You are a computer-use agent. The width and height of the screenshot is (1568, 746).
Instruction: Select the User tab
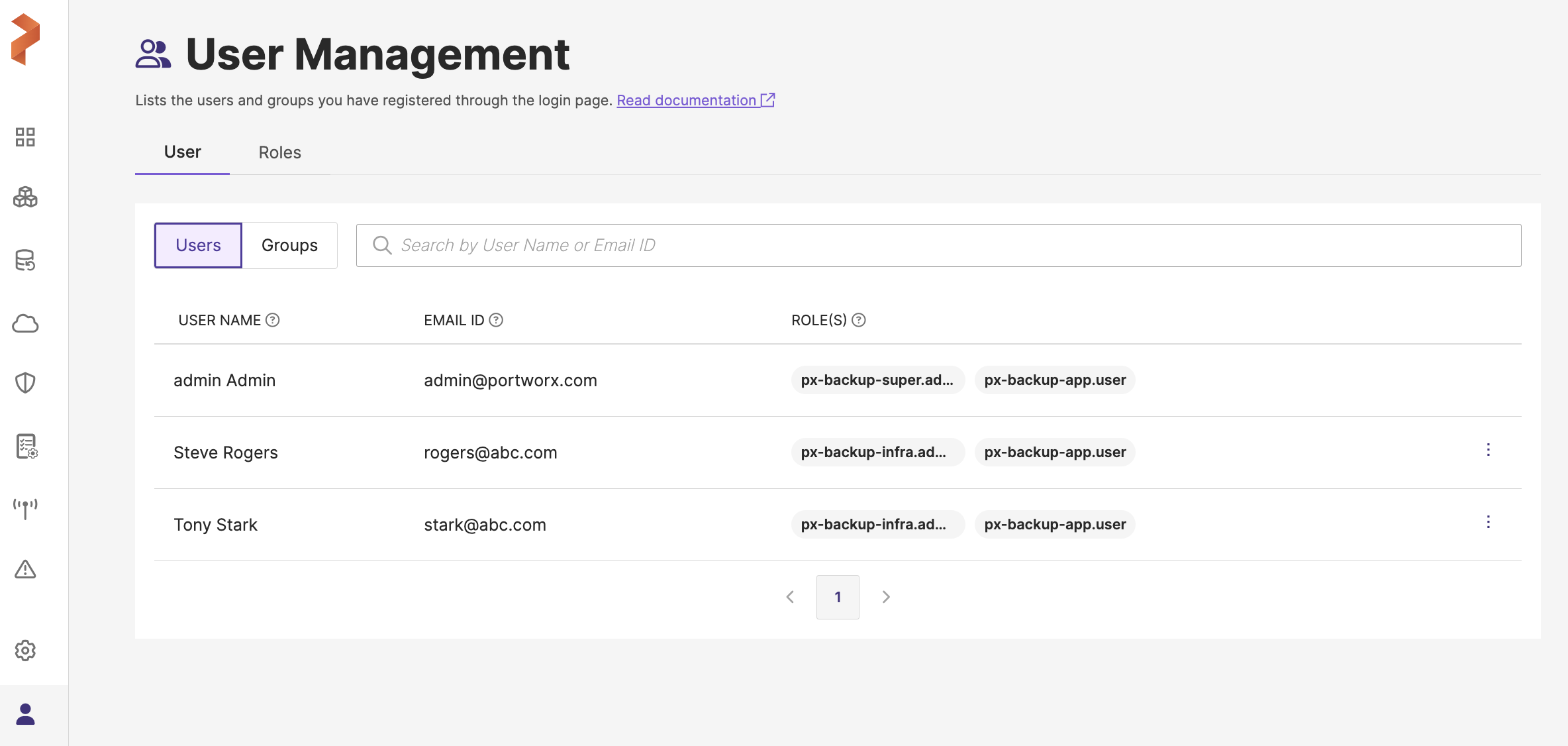pos(182,152)
